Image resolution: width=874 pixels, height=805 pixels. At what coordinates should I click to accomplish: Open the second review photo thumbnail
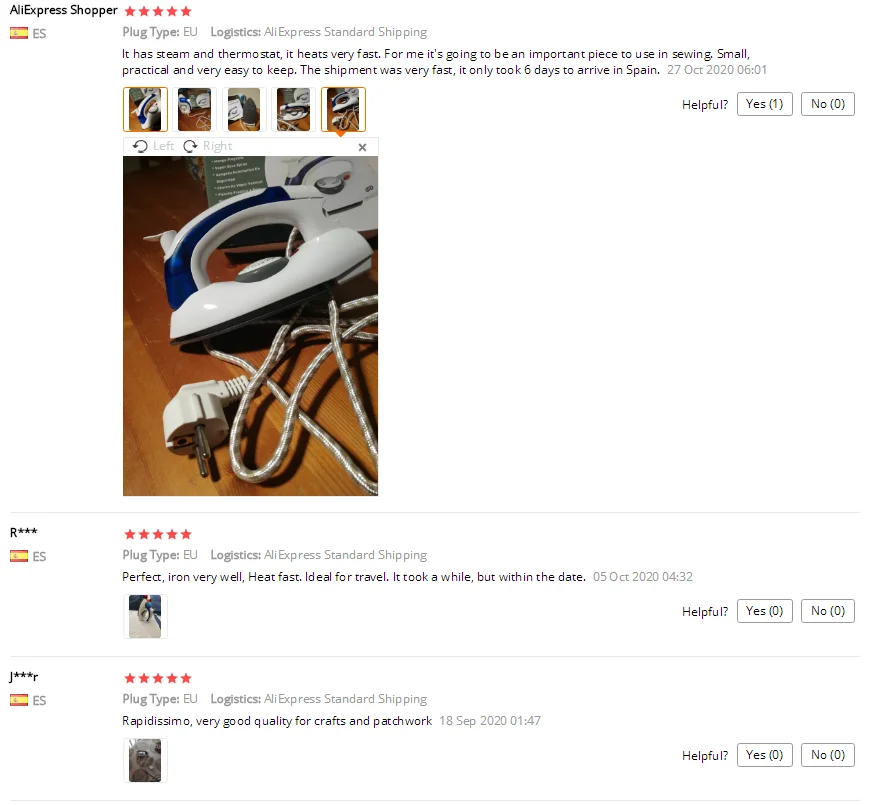pyautogui.click(x=195, y=109)
